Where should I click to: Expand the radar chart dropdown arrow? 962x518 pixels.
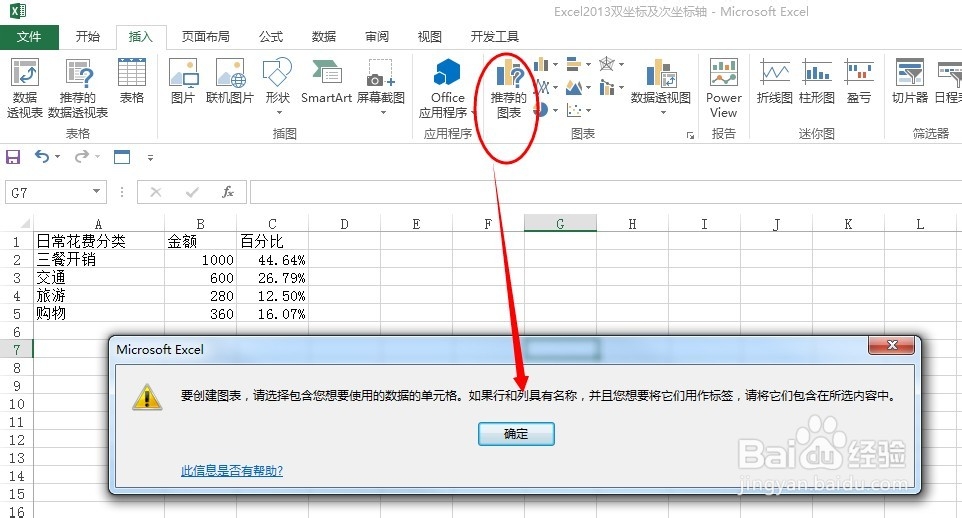(x=621, y=64)
